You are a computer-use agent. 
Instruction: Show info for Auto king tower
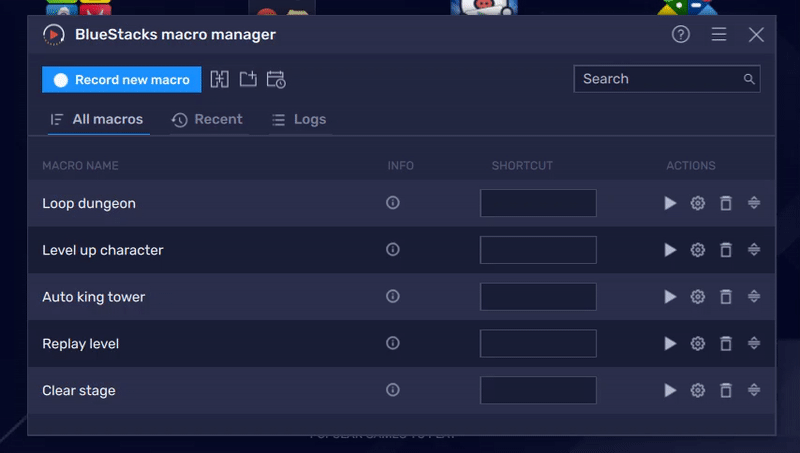pos(392,296)
